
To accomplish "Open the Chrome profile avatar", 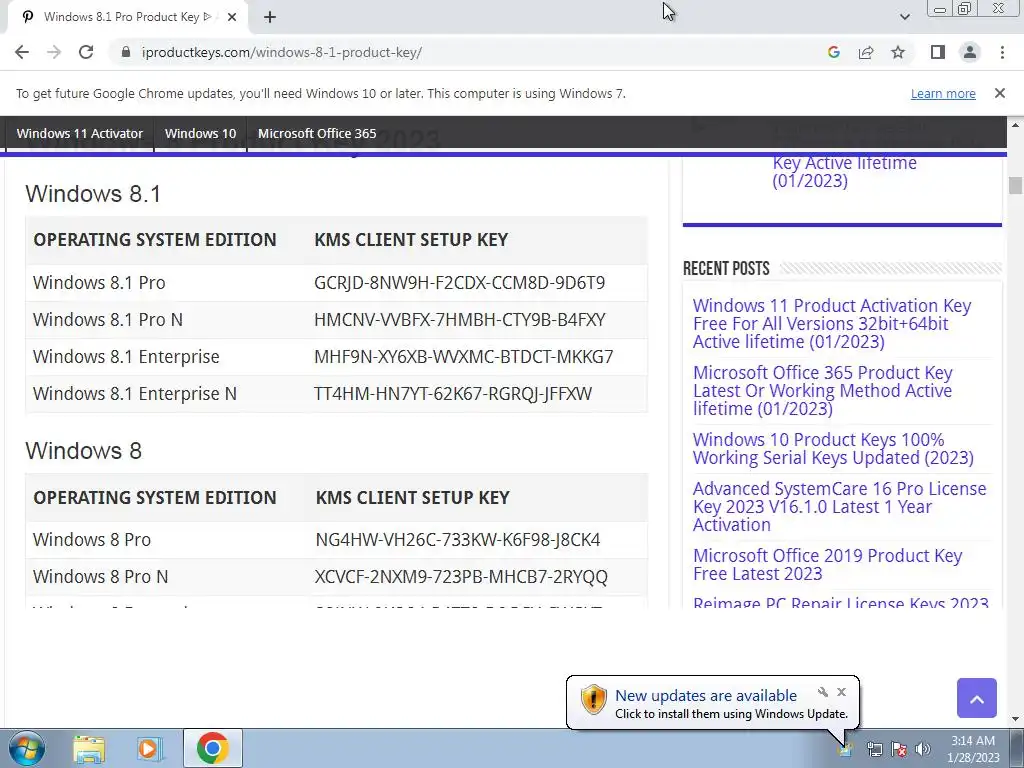I will (x=970, y=52).
